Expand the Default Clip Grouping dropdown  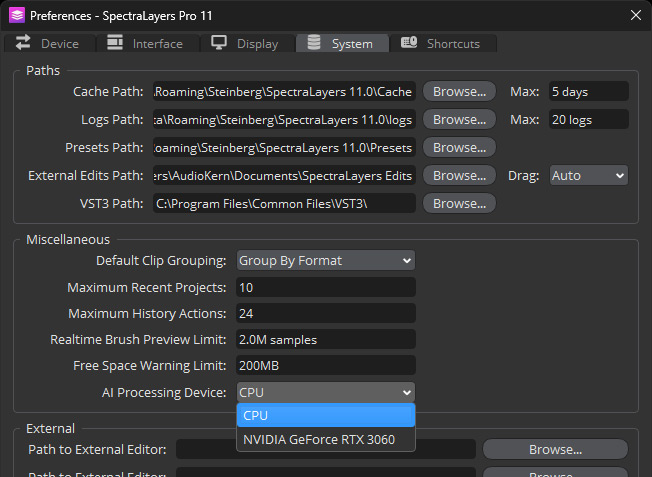325,261
